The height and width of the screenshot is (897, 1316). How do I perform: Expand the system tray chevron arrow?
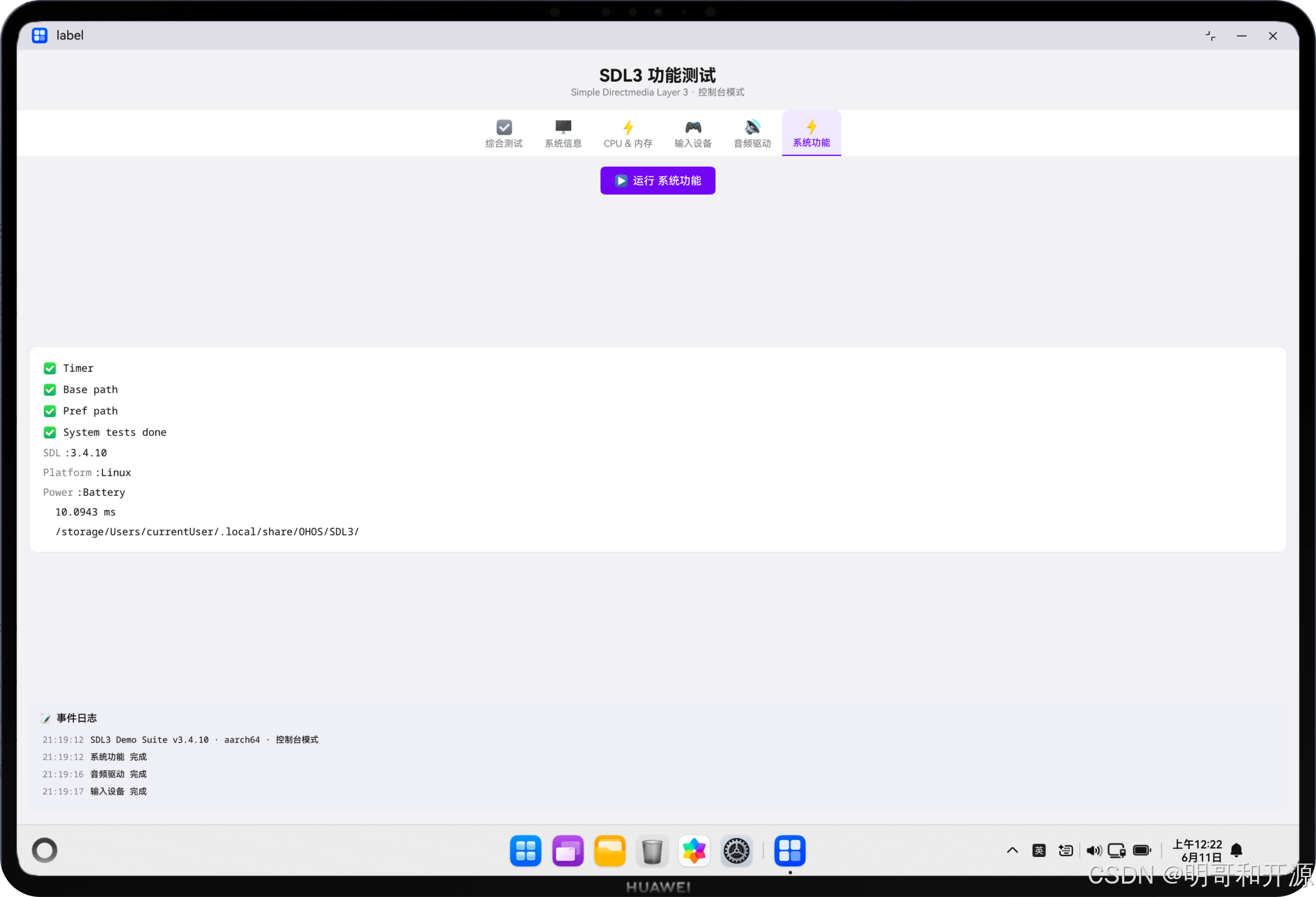(1013, 850)
